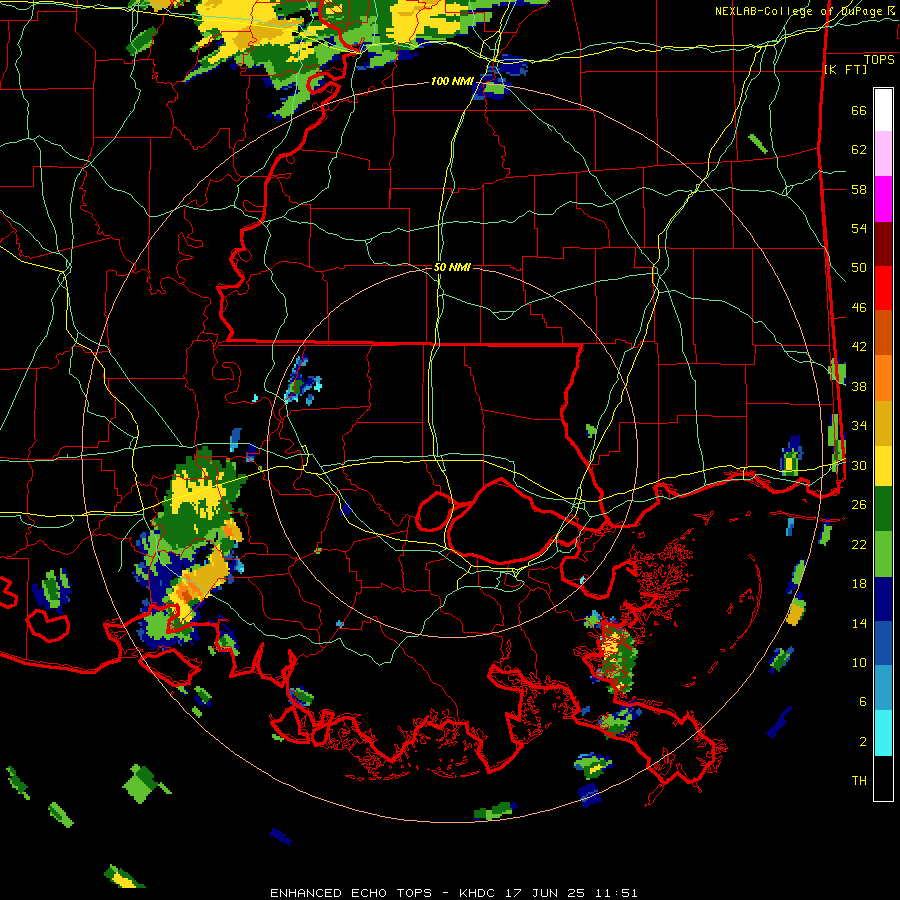900x900 pixels.
Task: Click the "[K FT]" units label
Action: point(845,70)
